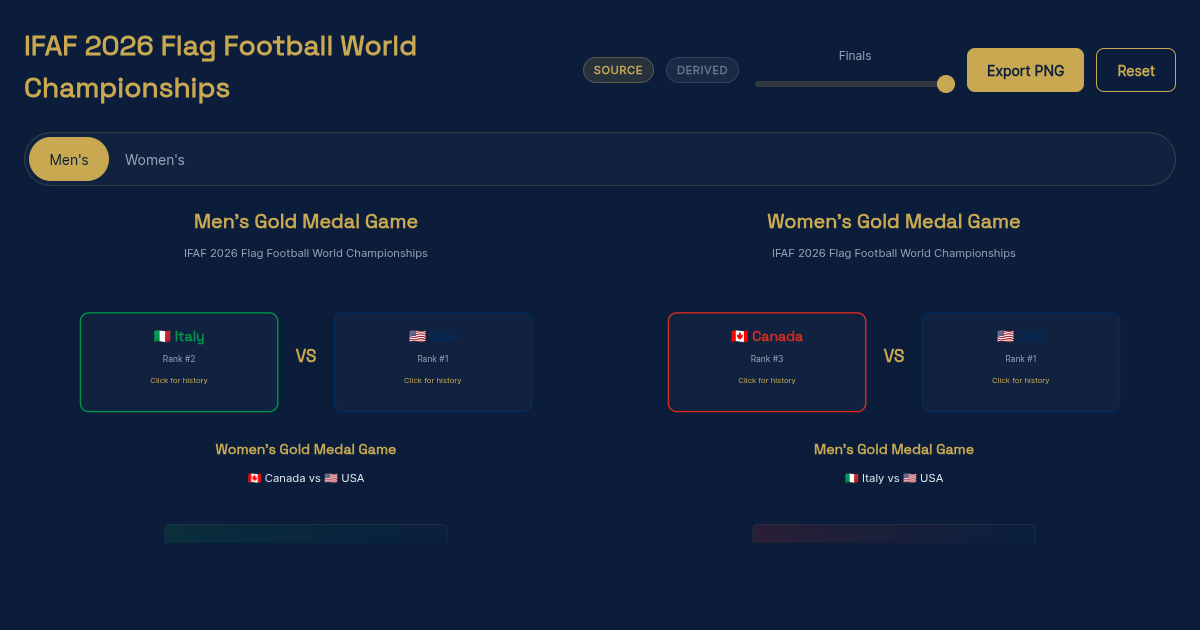Click the Finals slider track
Viewport: 1200px width, 630px height.
tap(855, 84)
